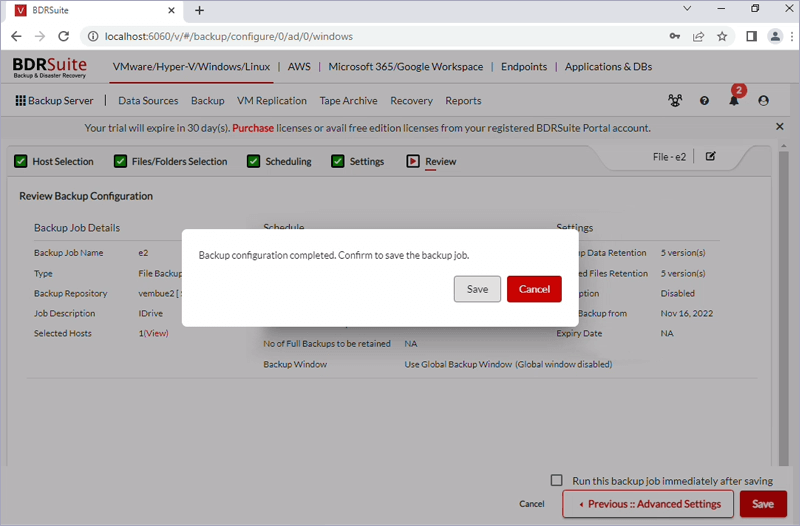This screenshot has height=526, width=800.
Task: Click the bottom-right red Save button
Action: coord(763,504)
